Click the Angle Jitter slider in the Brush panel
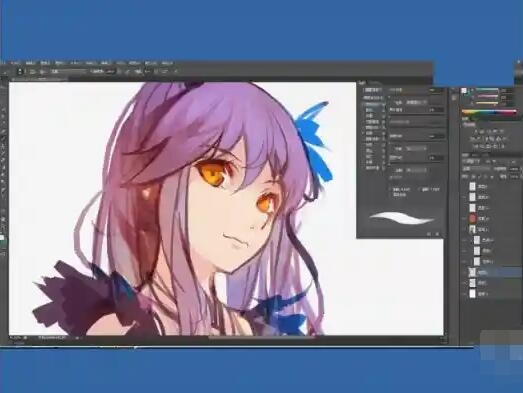Image resolution: width=523 pixels, height=393 pixels. [x=417, y=140]
